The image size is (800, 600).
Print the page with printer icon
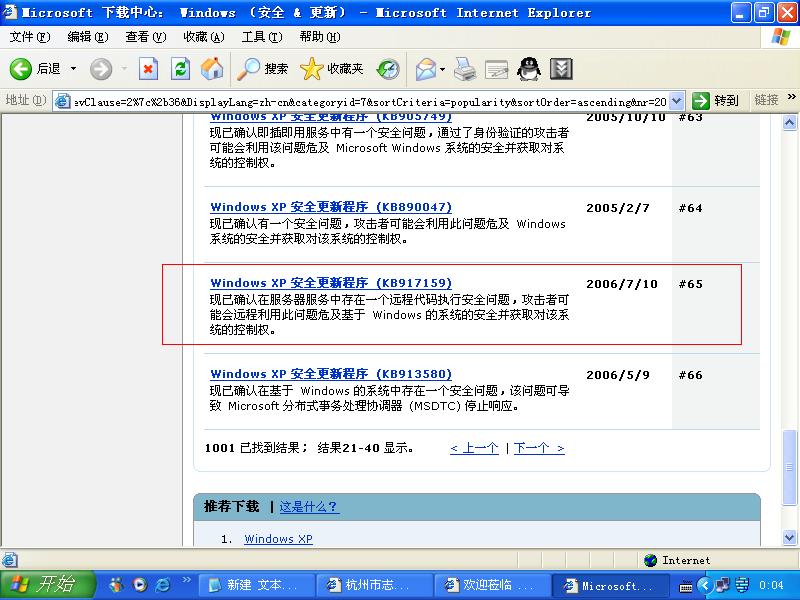(465, 69)
